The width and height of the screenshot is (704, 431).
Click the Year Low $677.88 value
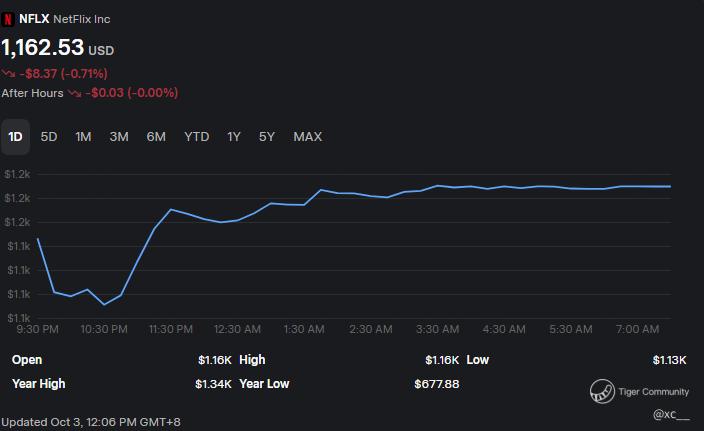[x=436, y=384]
